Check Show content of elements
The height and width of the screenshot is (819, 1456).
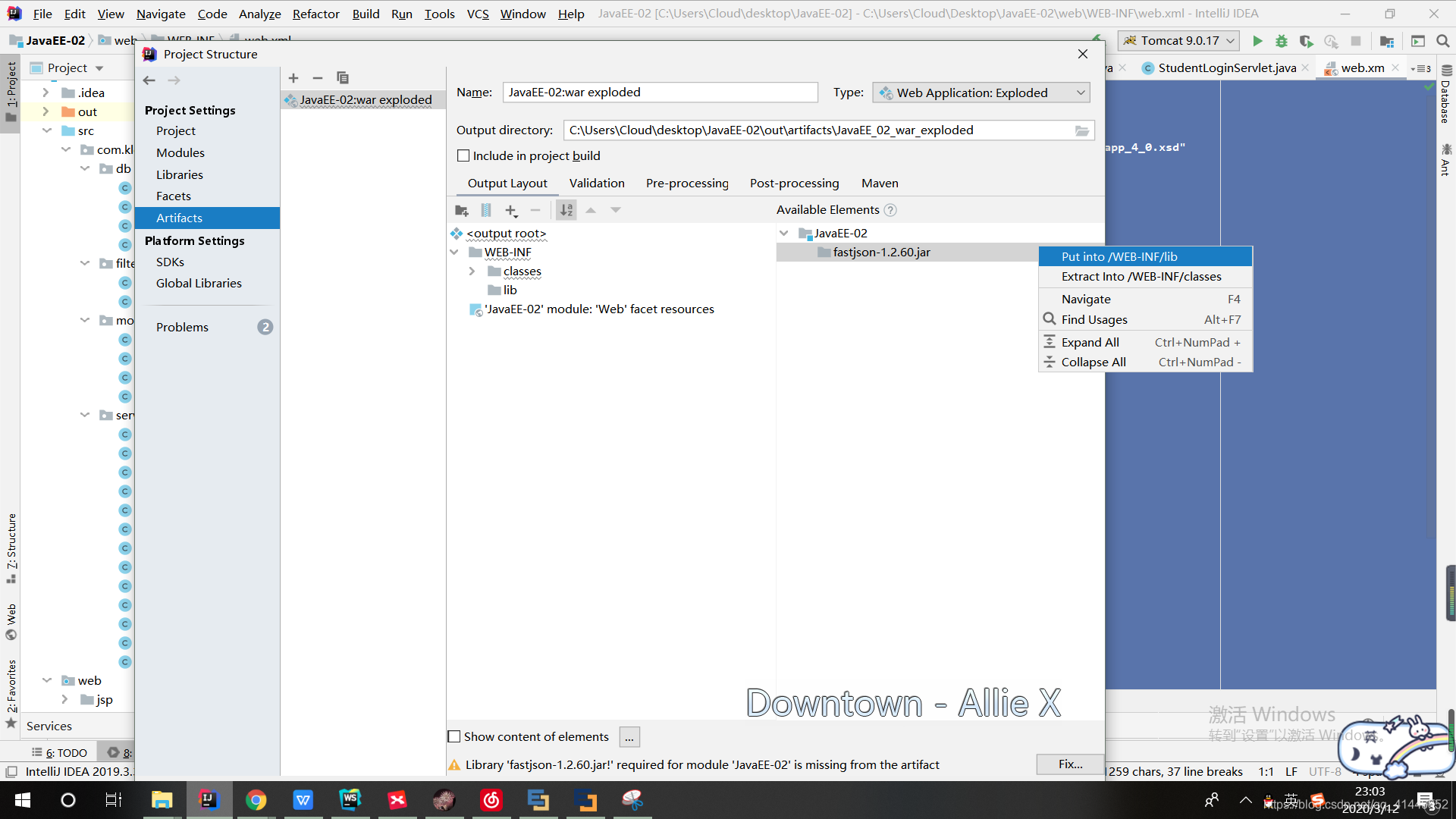454,736
